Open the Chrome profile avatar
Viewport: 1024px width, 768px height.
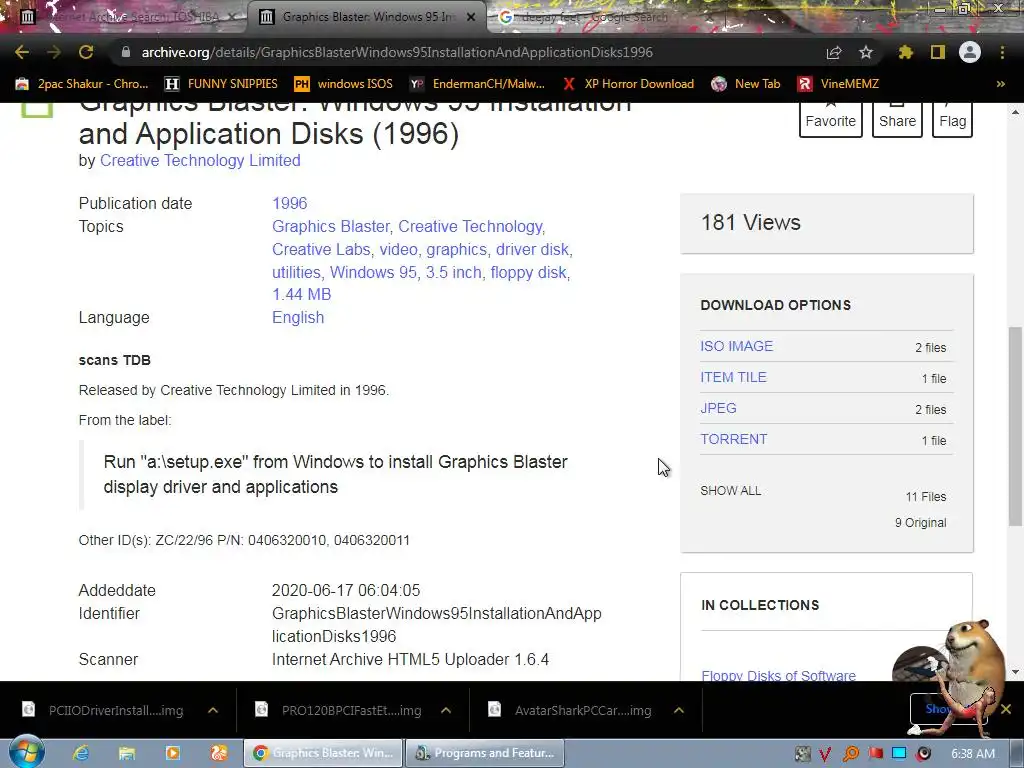pyautogui.click(x=970, y=52)
